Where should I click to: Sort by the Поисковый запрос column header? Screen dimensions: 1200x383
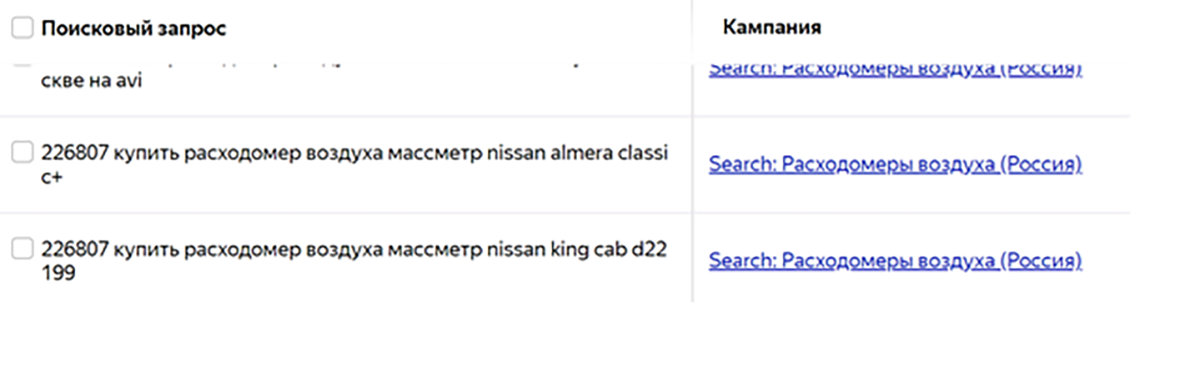pos(134,29)
